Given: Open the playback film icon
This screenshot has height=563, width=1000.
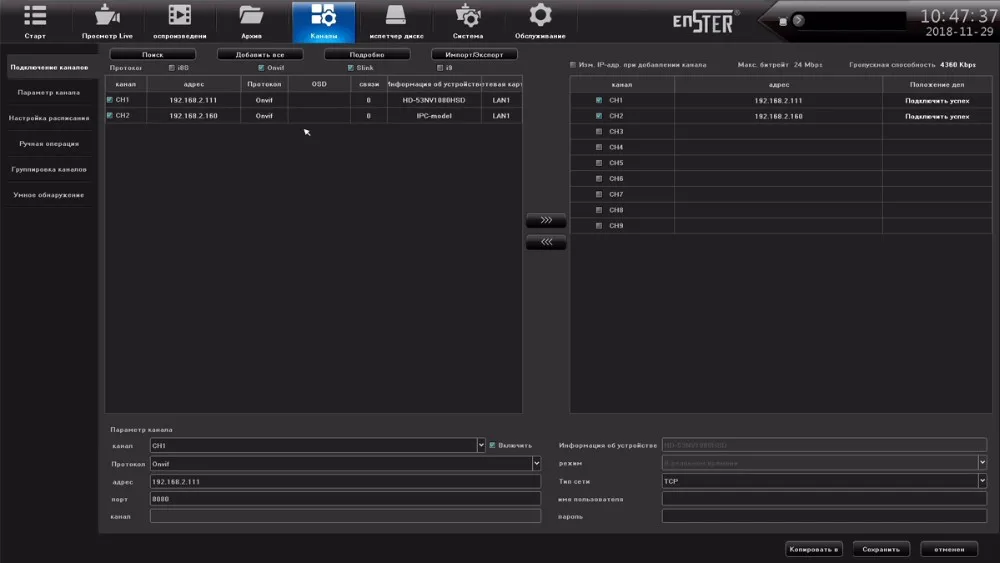Looking at the screenshot, I should [179, 15].
